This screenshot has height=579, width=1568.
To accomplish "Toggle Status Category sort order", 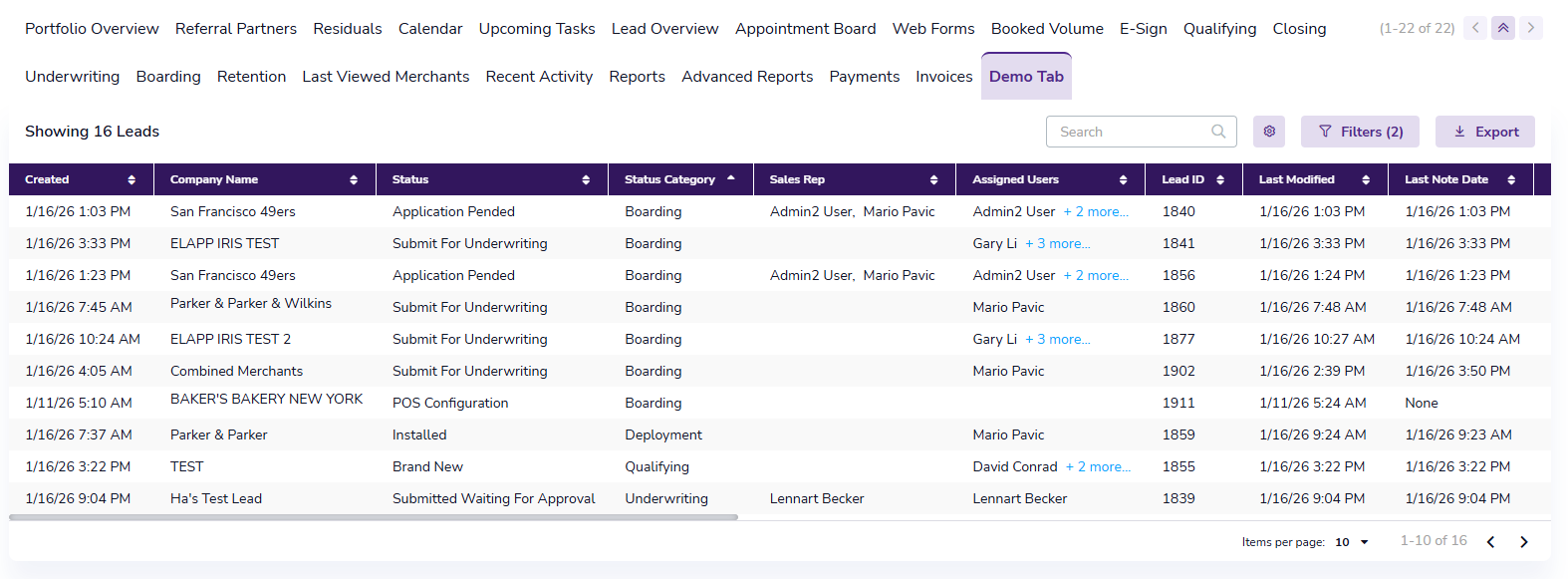I will click(731, 179).
